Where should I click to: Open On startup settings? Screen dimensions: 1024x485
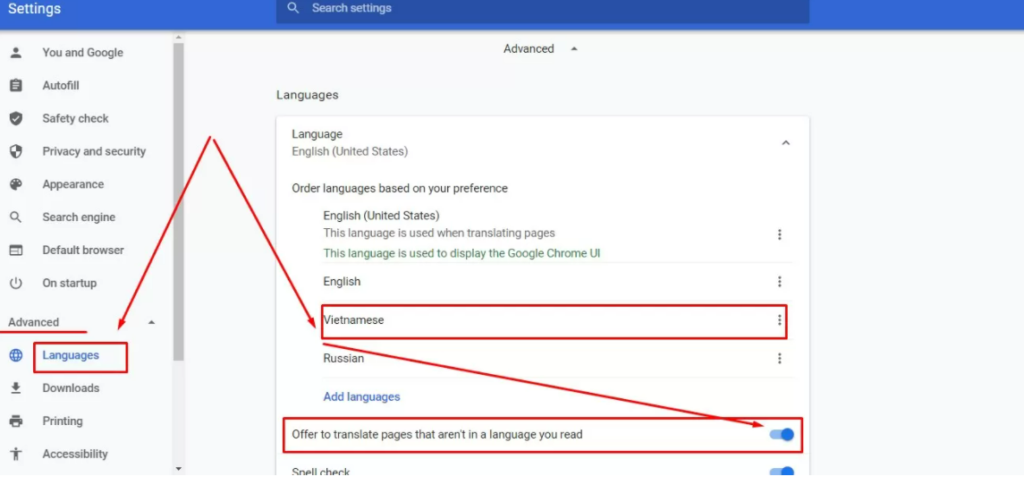[x=69, y=283]
